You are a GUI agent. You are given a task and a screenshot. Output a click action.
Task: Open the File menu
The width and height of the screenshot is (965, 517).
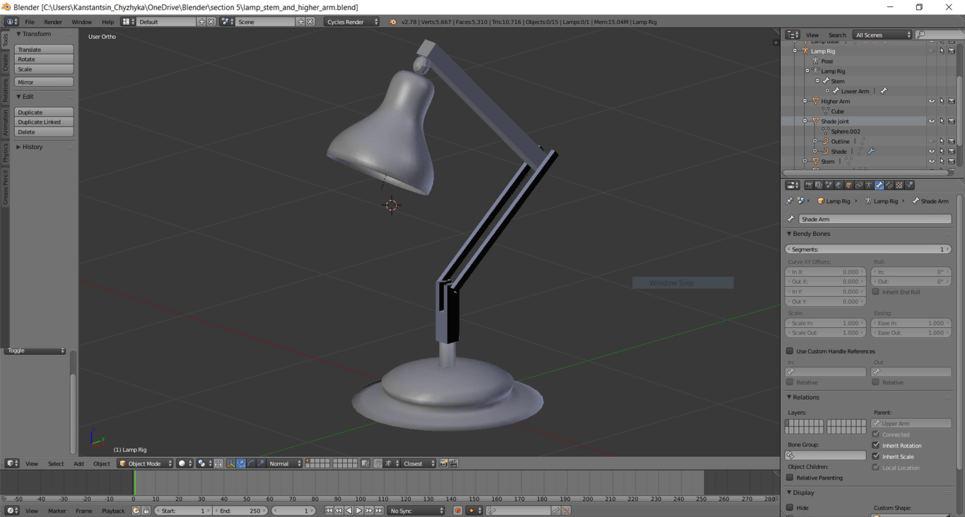click(x=30, y=22)
